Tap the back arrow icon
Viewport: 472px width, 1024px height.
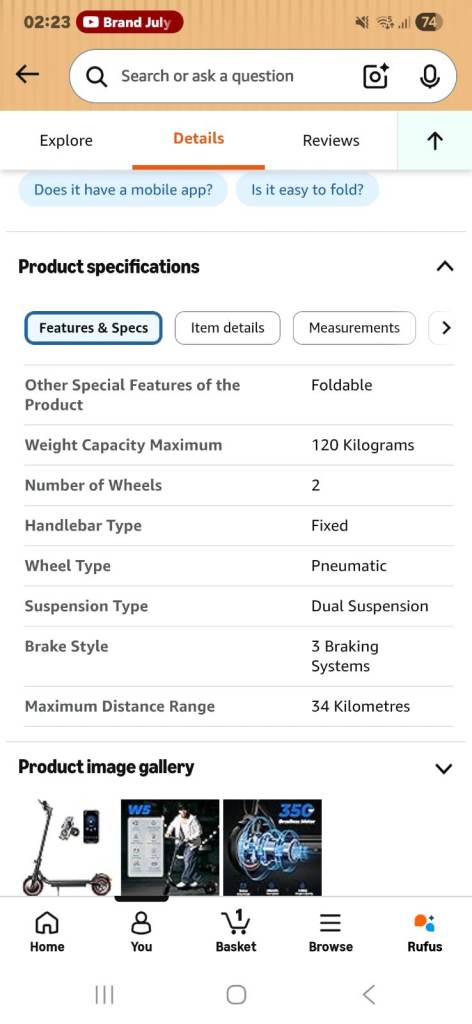tap(27, 75)
